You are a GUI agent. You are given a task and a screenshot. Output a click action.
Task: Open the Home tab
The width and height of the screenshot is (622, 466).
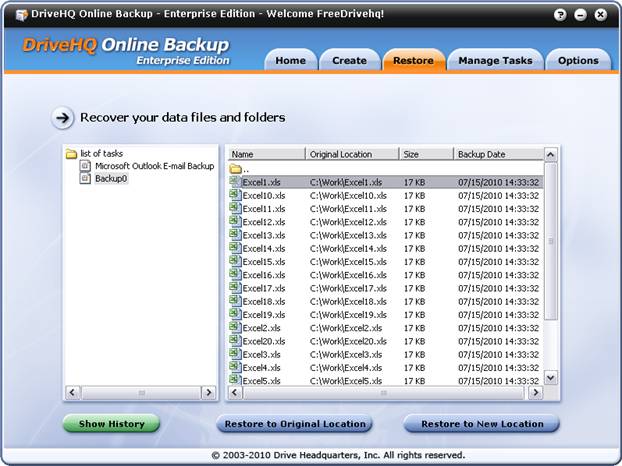click(x=290, y=60)
